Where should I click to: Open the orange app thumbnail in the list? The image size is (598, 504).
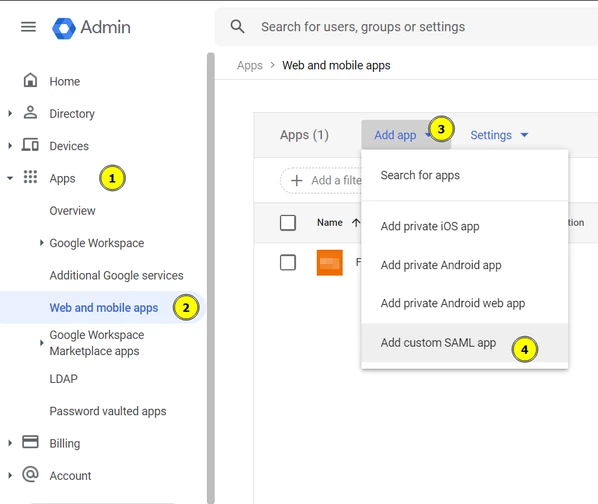point(330,263)
